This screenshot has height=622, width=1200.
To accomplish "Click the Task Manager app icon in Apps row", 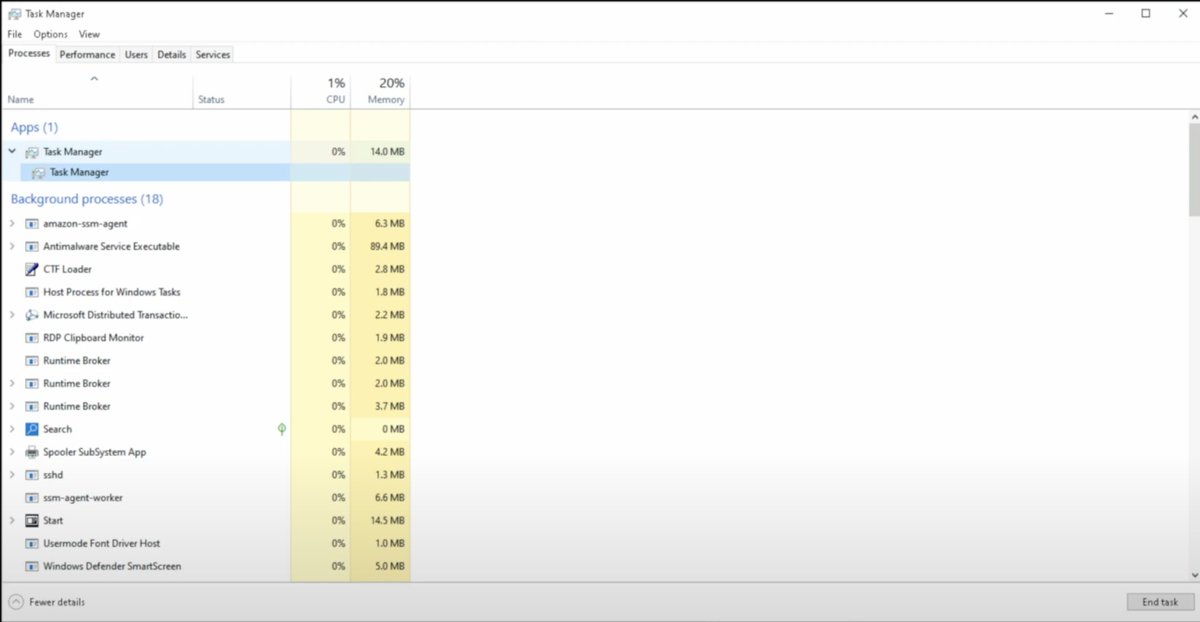I will pos(32,152).
